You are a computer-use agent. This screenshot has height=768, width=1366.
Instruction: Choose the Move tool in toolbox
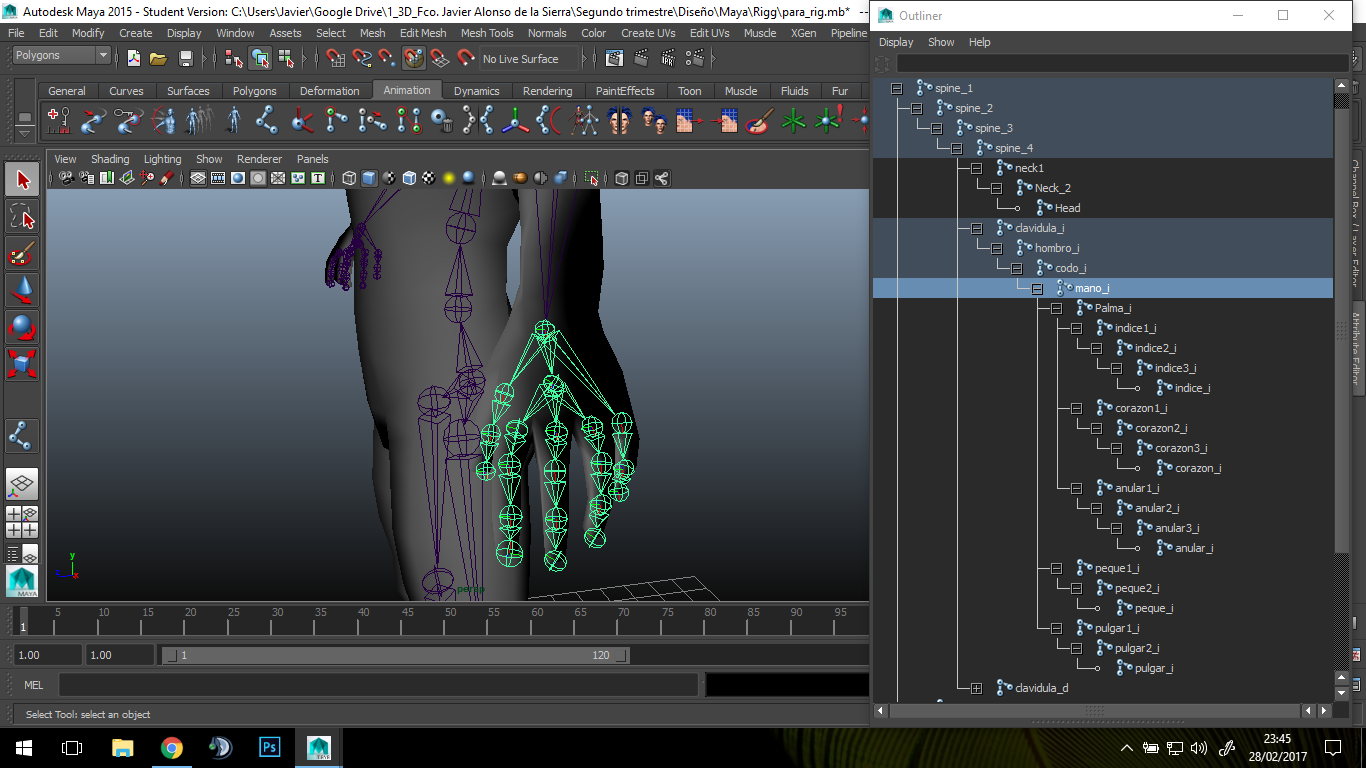22,290
